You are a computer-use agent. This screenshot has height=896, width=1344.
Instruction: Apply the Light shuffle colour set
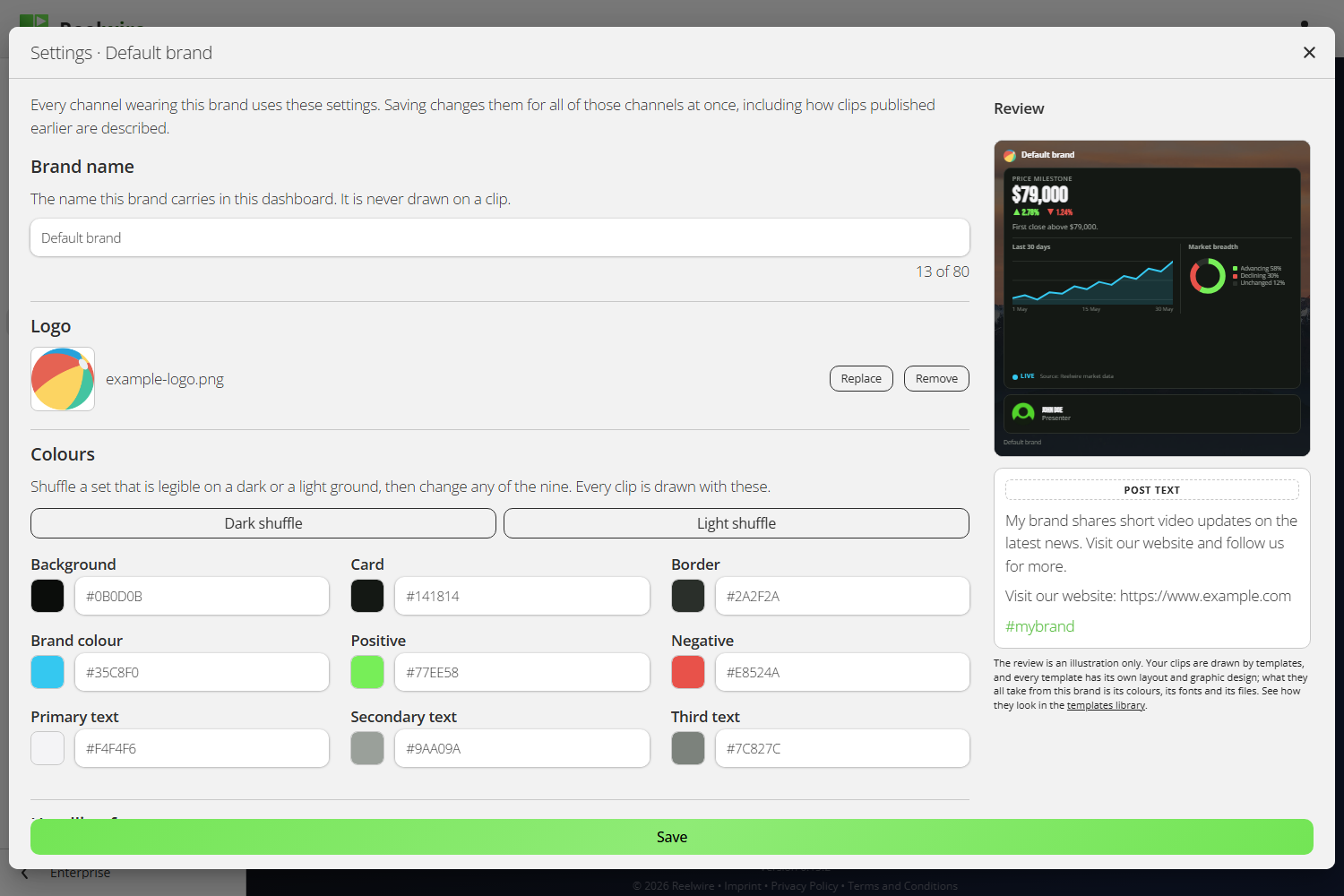point(737,523)
